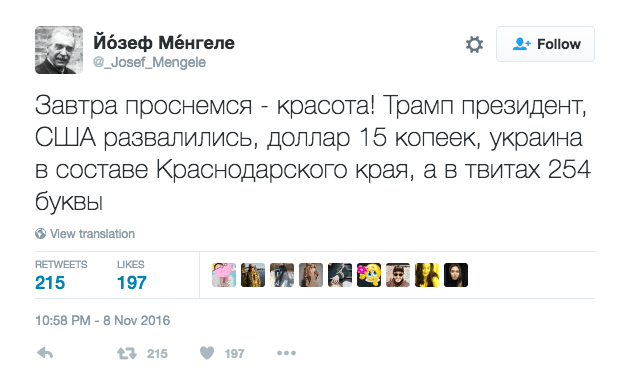Screen dimensions: 626x384
Task: Like the tweet with heart icon
Action: tap(207, 353)
